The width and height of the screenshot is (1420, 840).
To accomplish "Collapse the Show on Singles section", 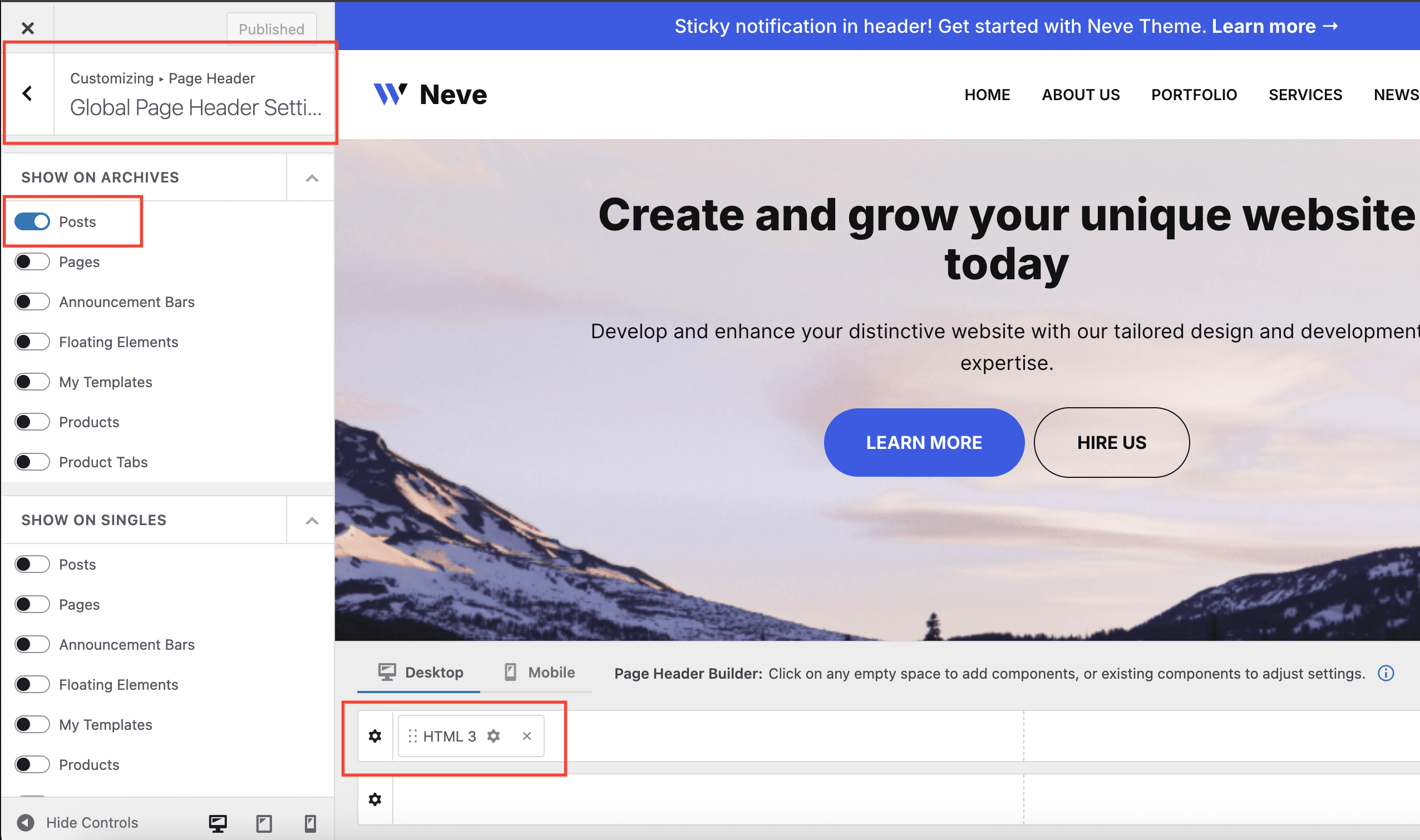I will pos(312,520).
